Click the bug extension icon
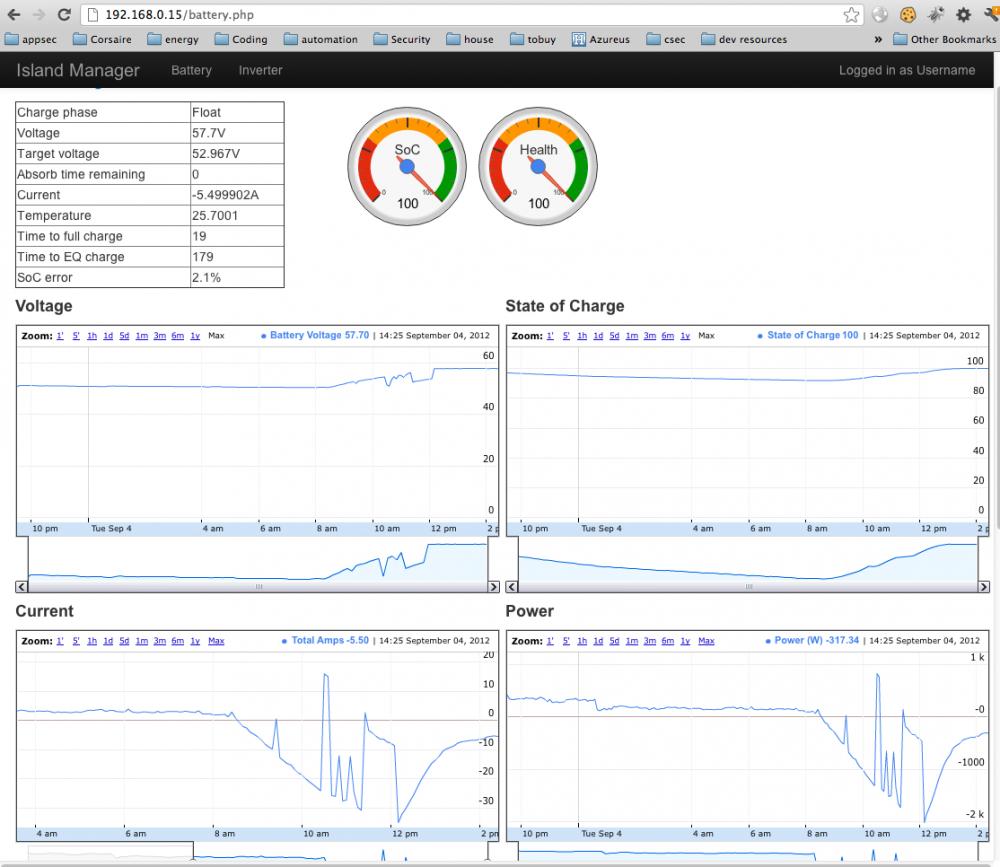1000x867 pixels. [936, 15]
